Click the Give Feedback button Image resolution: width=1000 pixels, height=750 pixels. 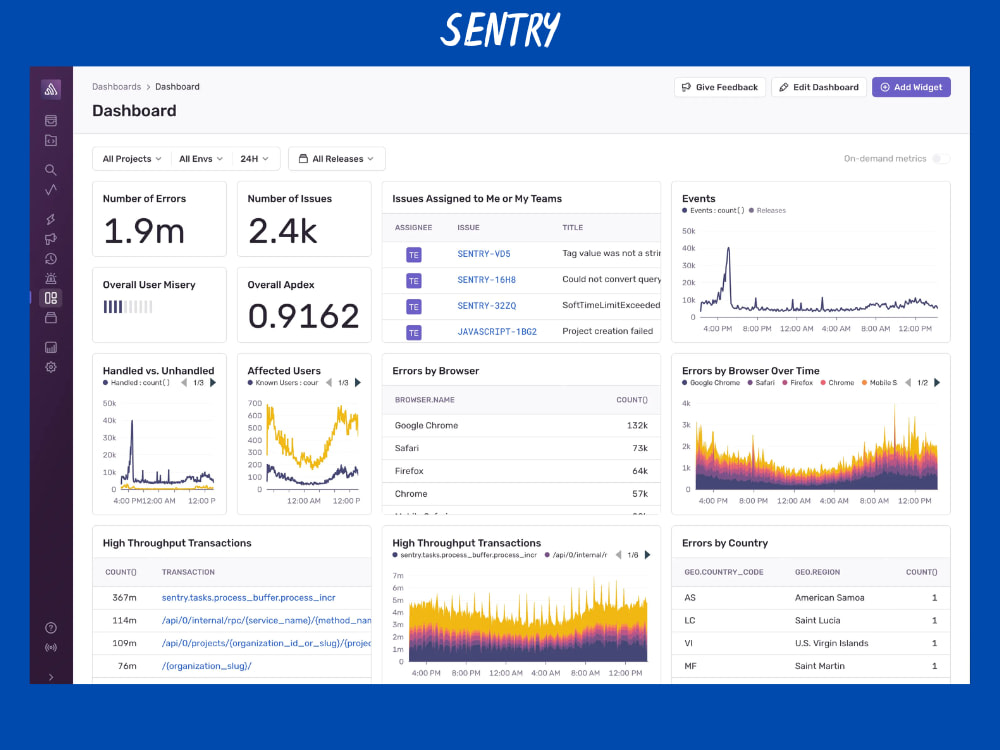(x=720, y=87)
